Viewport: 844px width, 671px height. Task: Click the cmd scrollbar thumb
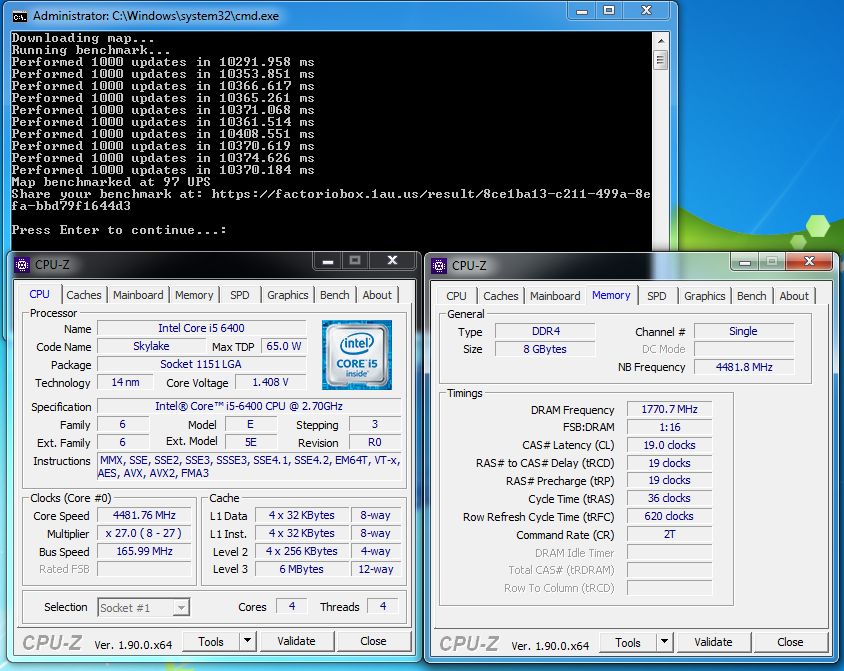point(660,59)
